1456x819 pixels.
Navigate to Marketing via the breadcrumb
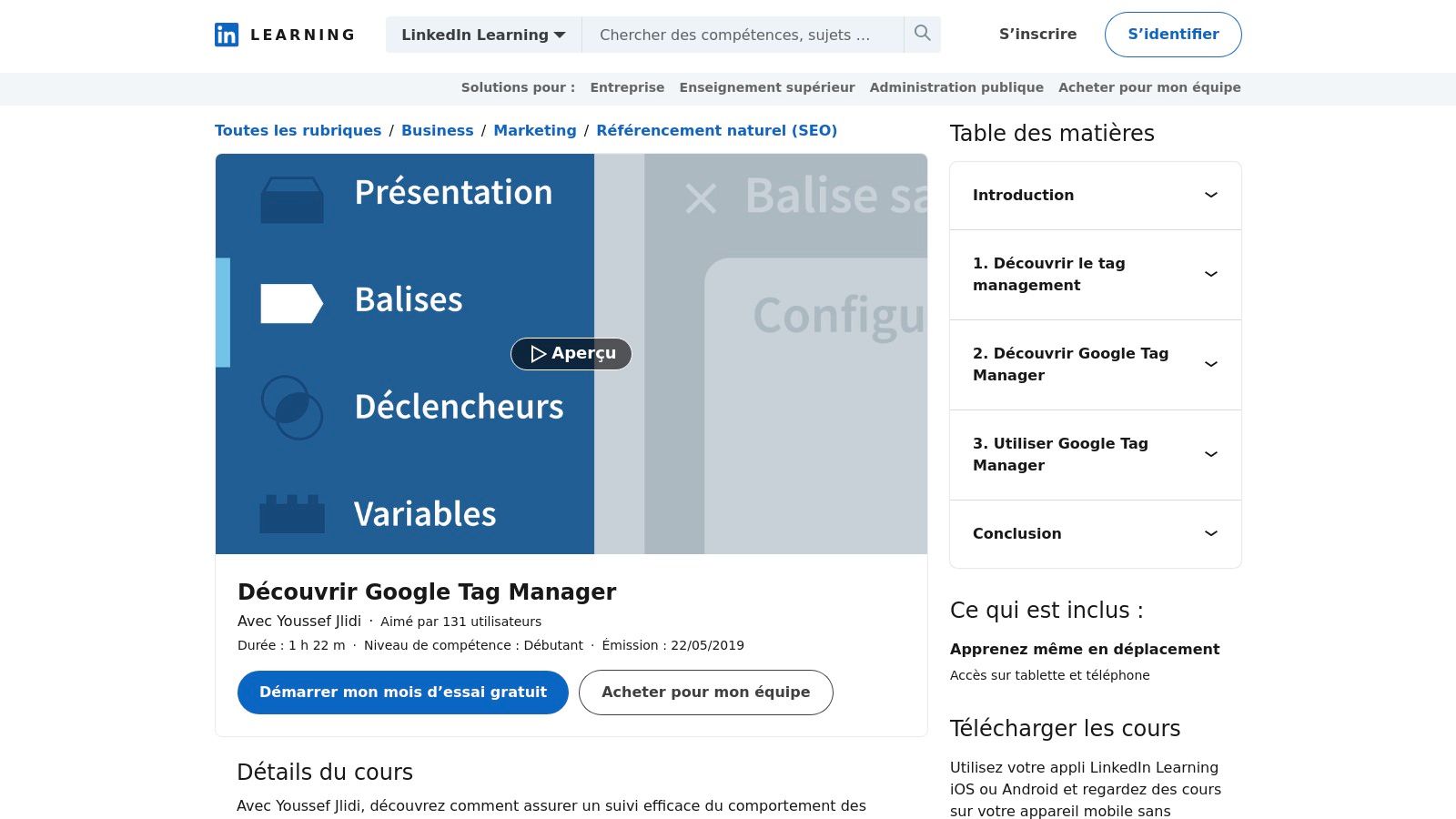535,130
